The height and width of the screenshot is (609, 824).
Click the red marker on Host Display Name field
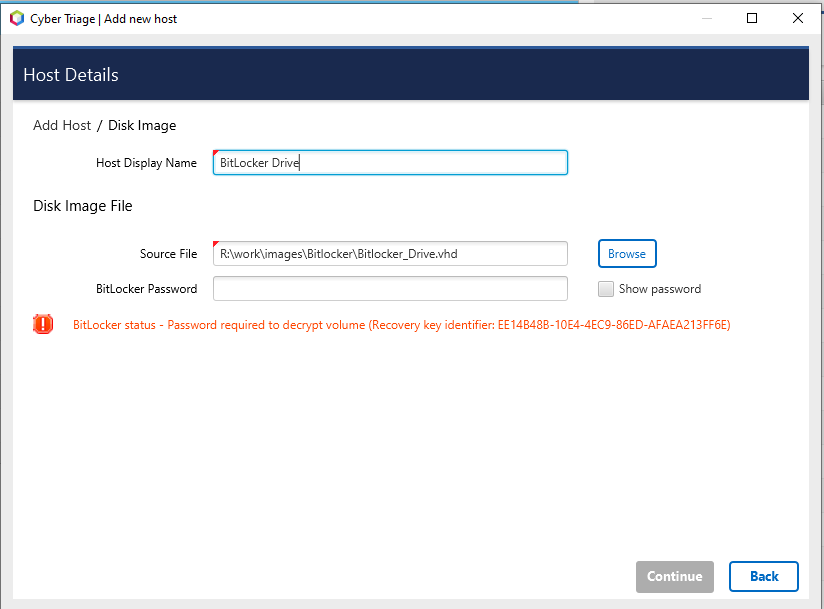(x=216, y=153)
